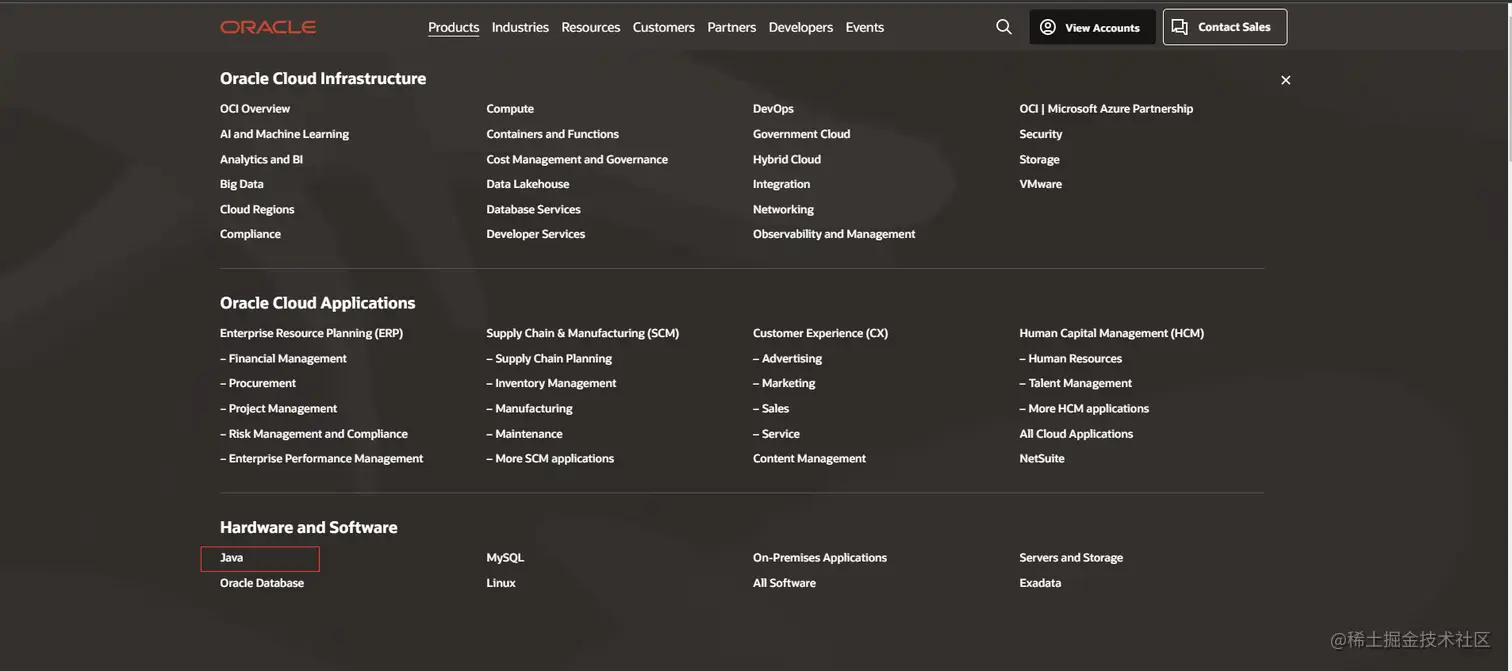
Task: Select the Advertising link
Action: click(787, 358)
